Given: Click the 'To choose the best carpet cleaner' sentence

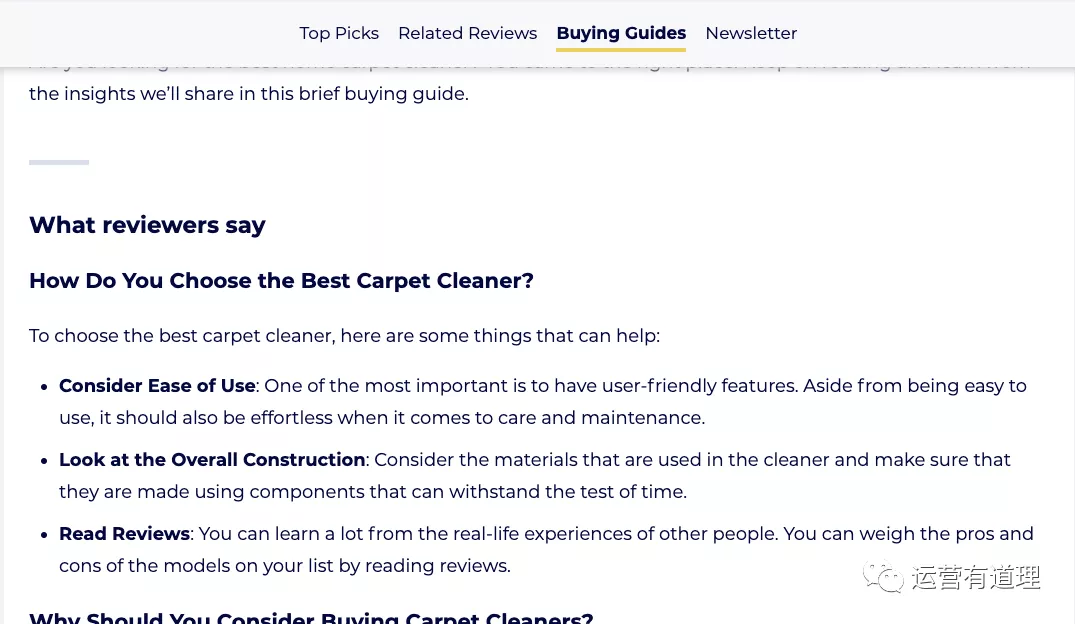Looking at the screenshot, I should 344,336.
